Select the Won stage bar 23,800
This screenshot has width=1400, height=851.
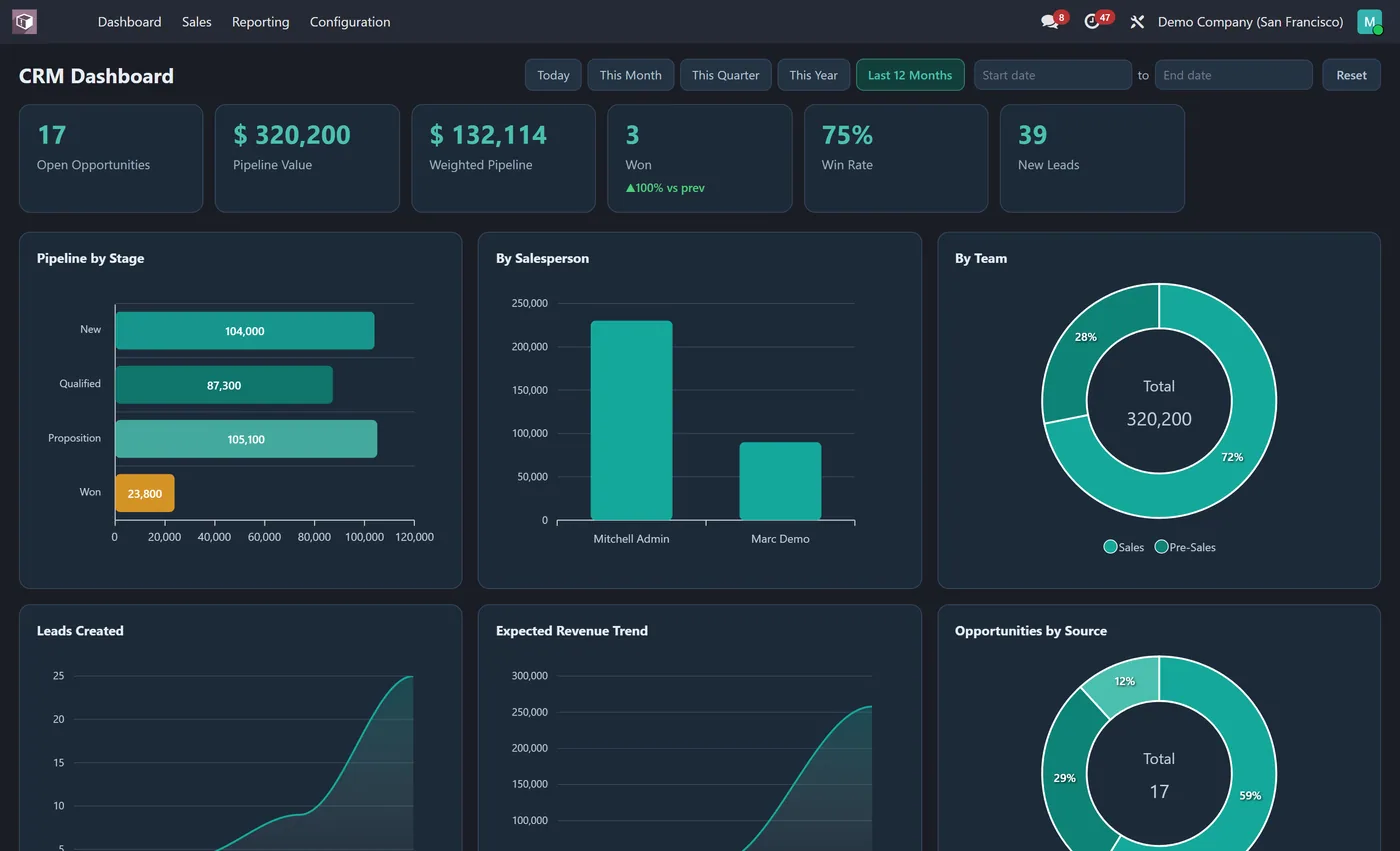(145, 493)
